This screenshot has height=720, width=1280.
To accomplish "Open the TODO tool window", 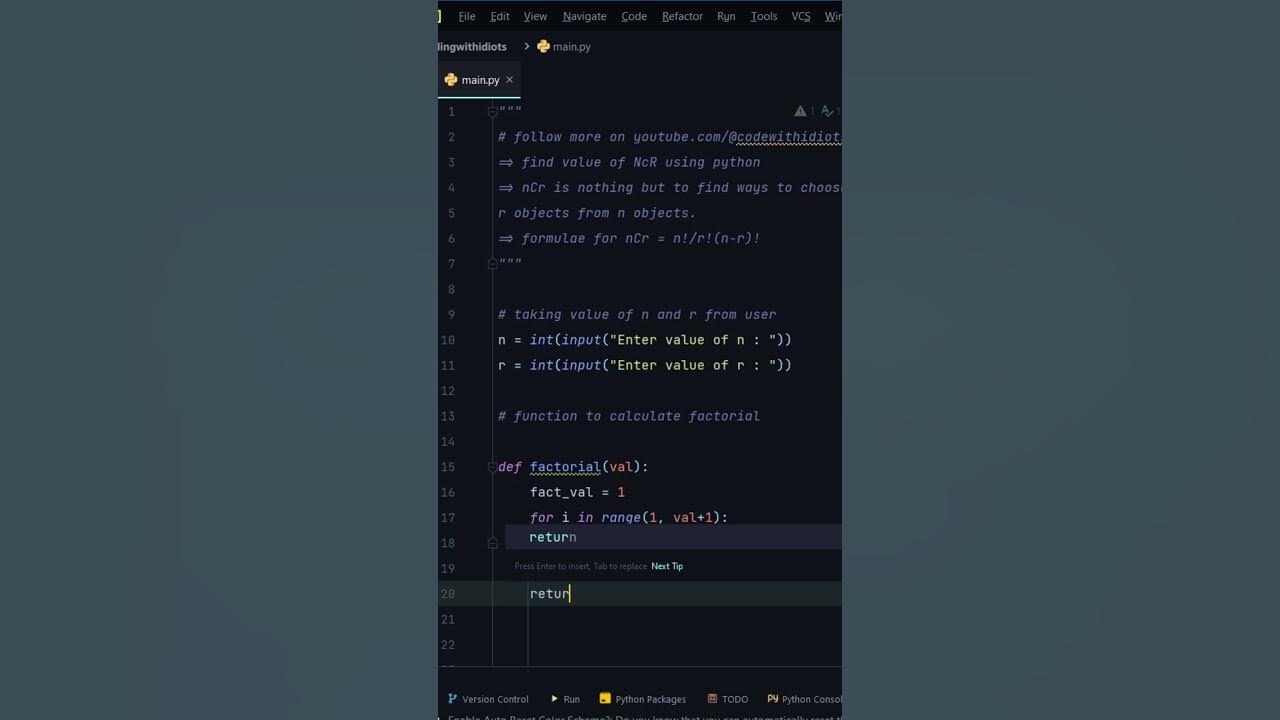I will [x=727, y=699].
